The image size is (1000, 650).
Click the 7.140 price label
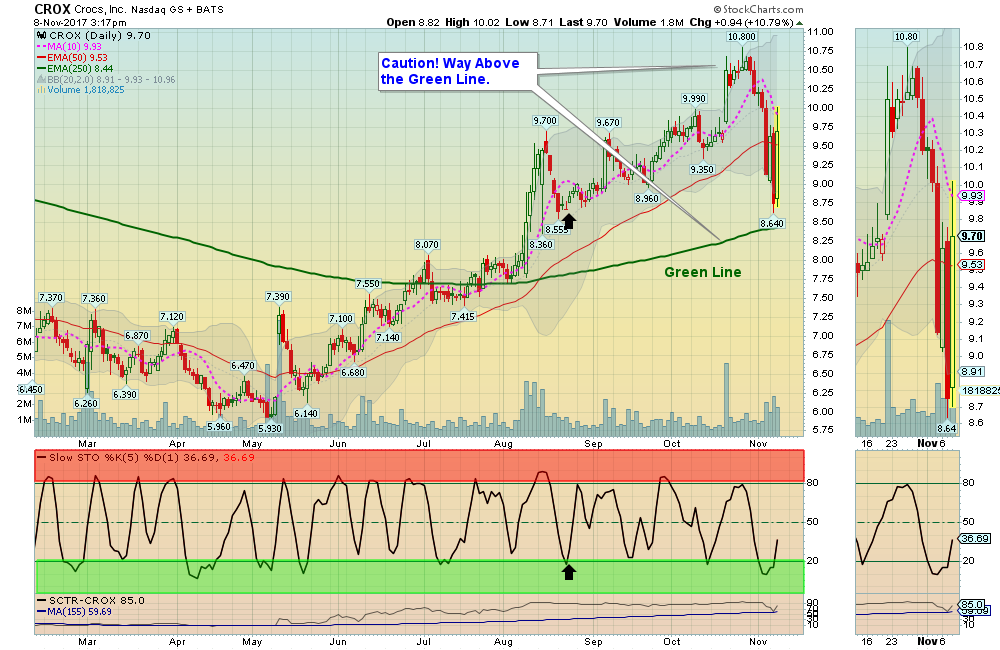pos(388,337)
